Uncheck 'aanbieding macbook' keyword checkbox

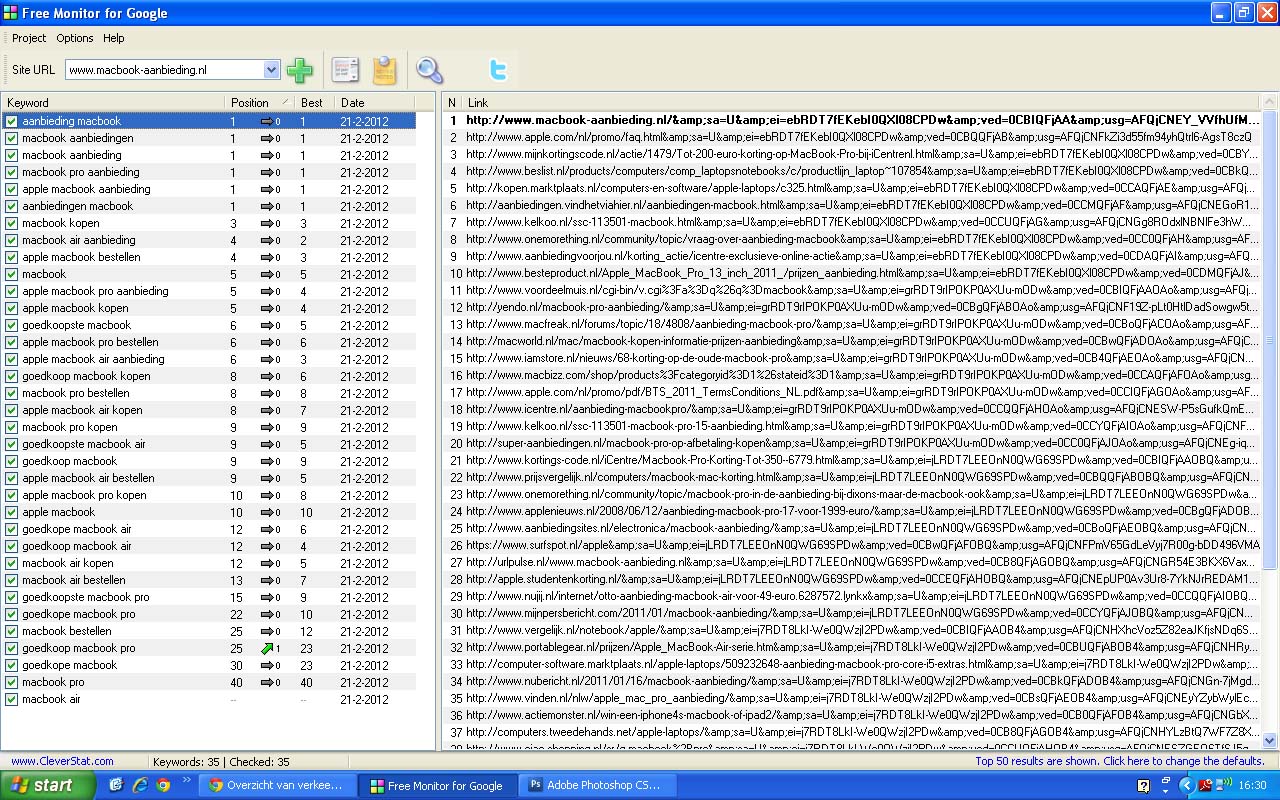click(x=12, y=121)
